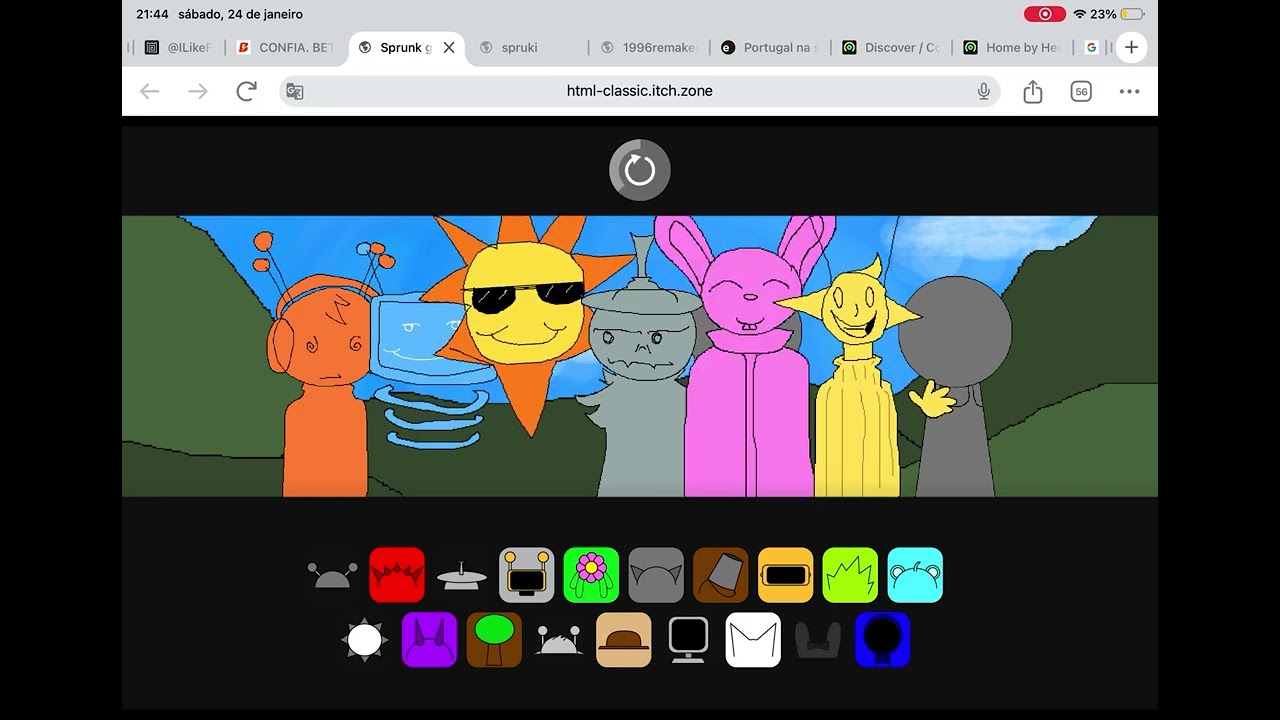Choose the lime green spiky hair icon
This screenshot has width=1280, height=720.
tap(850, 575)
